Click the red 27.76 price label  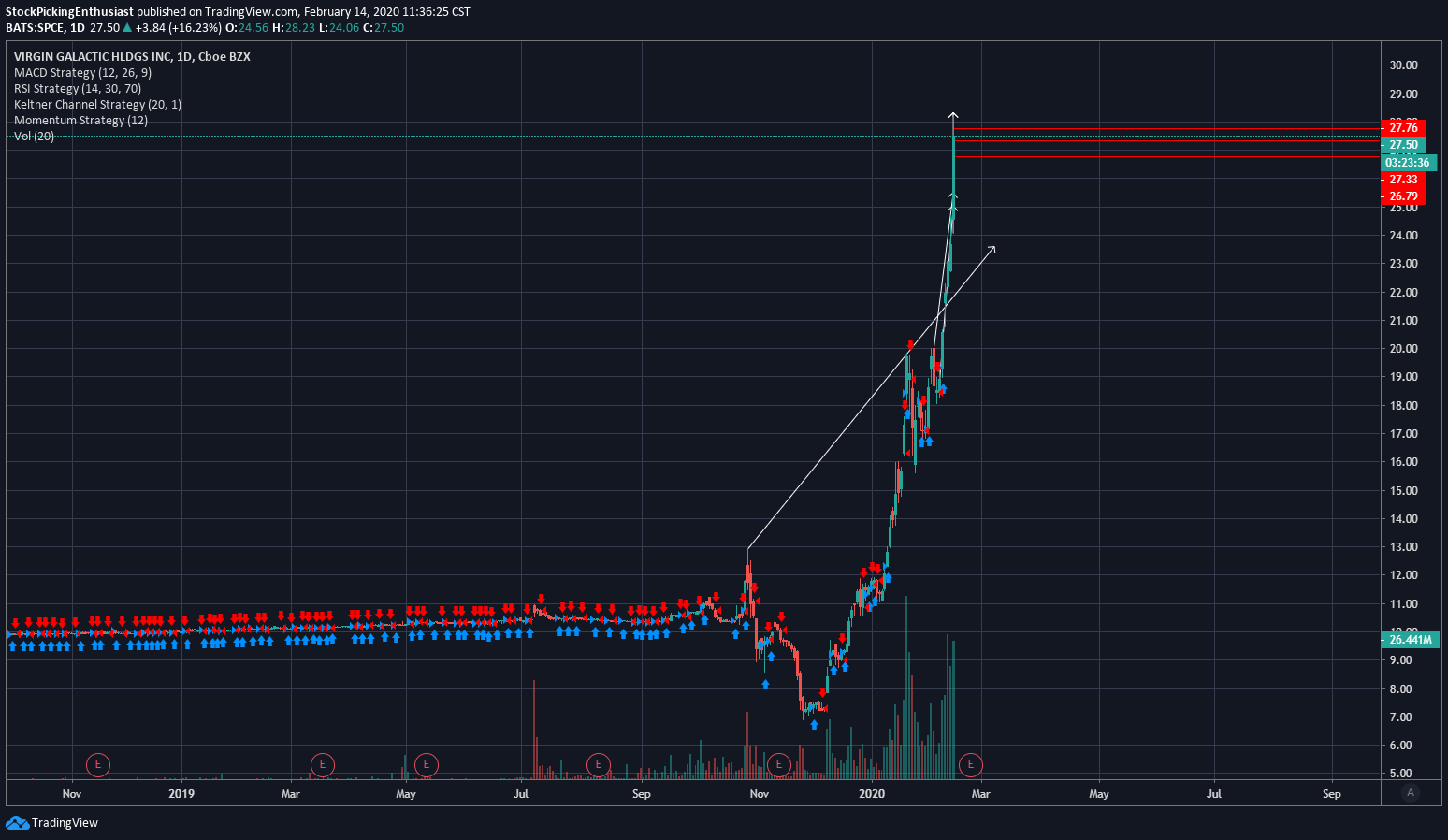click(1403, 128)
